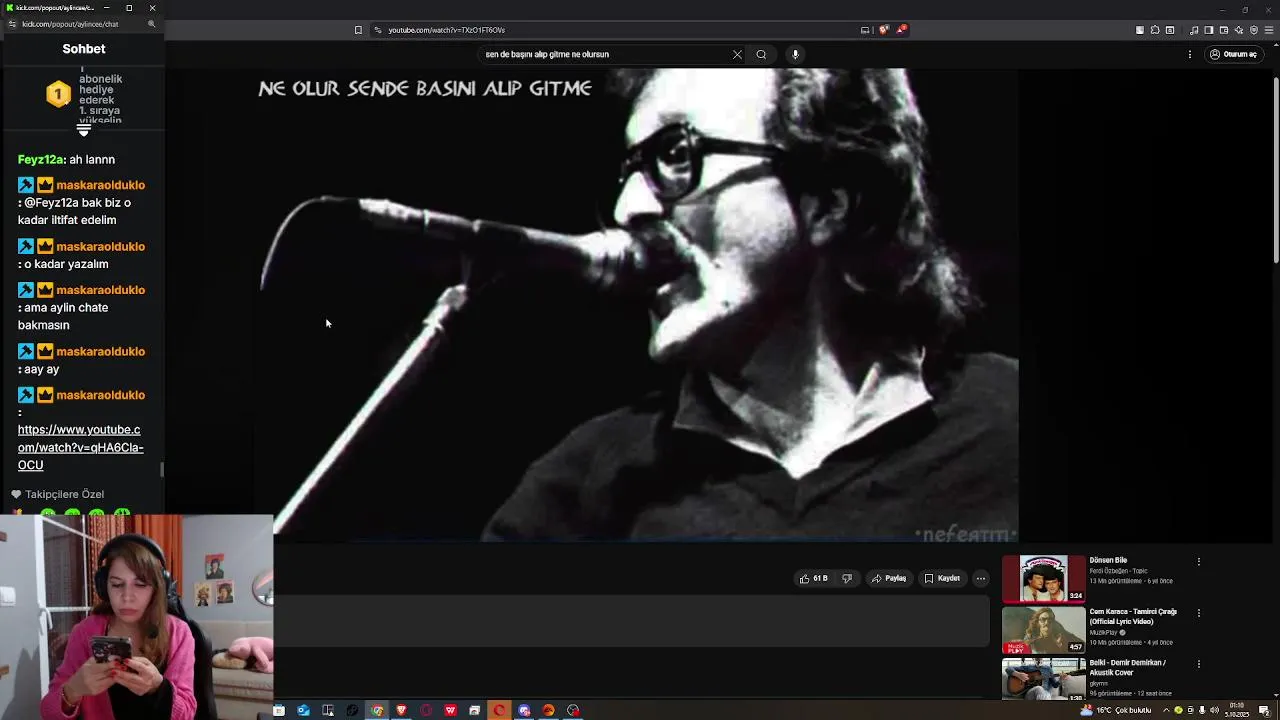Open options for Dönsen Bile suggestion

pos(1198,562)
